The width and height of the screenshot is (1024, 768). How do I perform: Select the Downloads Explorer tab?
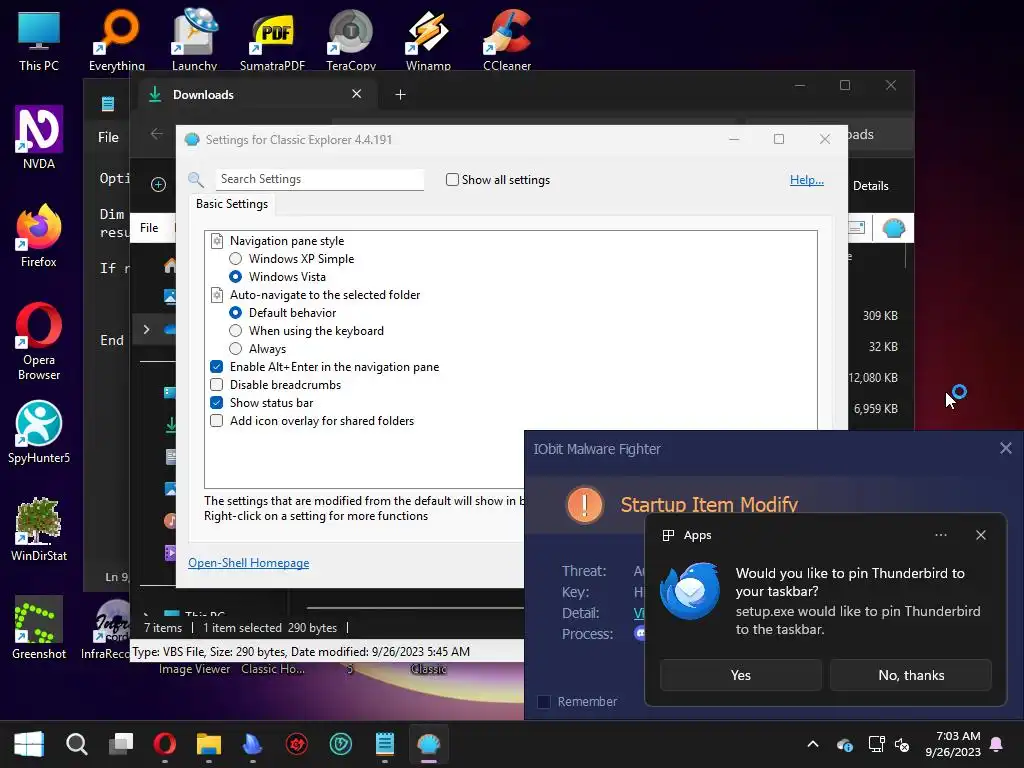click(255, 95)
